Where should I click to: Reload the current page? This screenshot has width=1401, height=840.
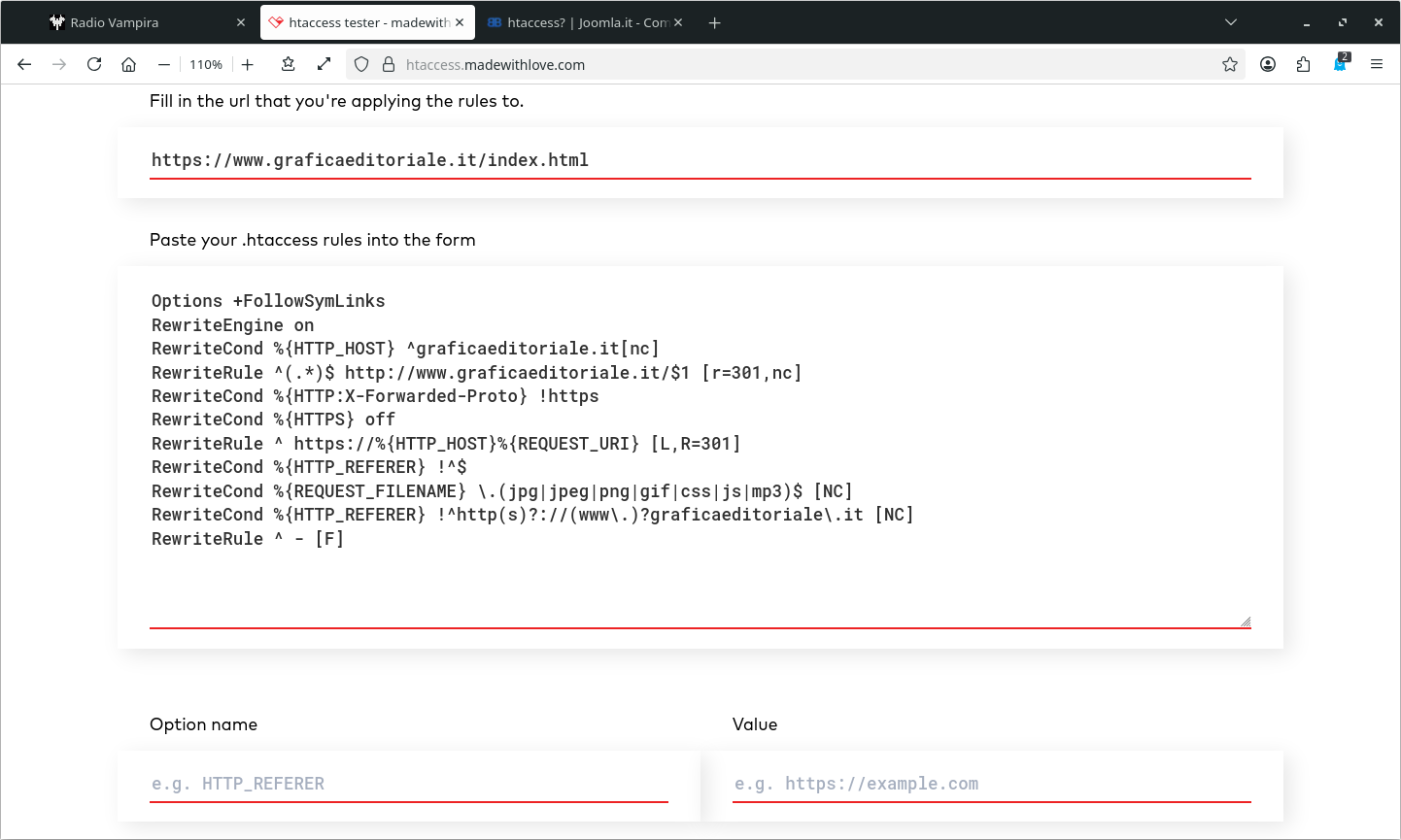pos(94,64)
